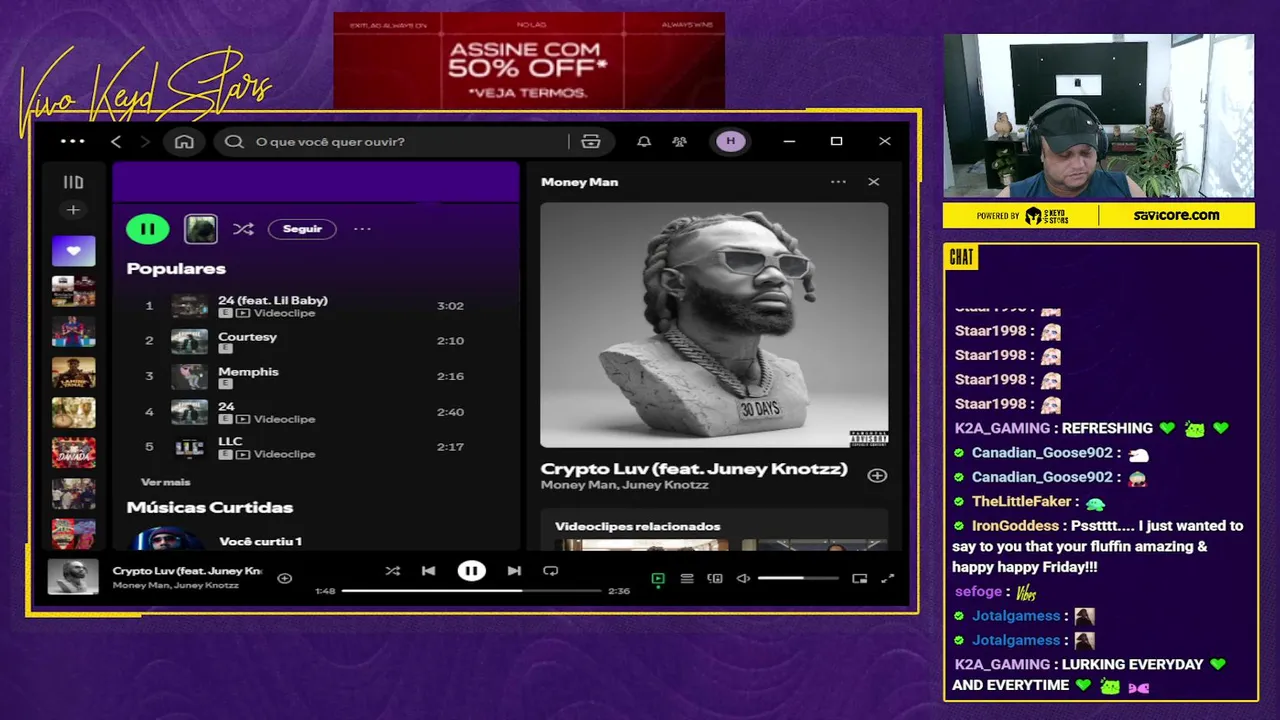Open 'Músicas Curtidas' section heading

[x=209, y=507]
